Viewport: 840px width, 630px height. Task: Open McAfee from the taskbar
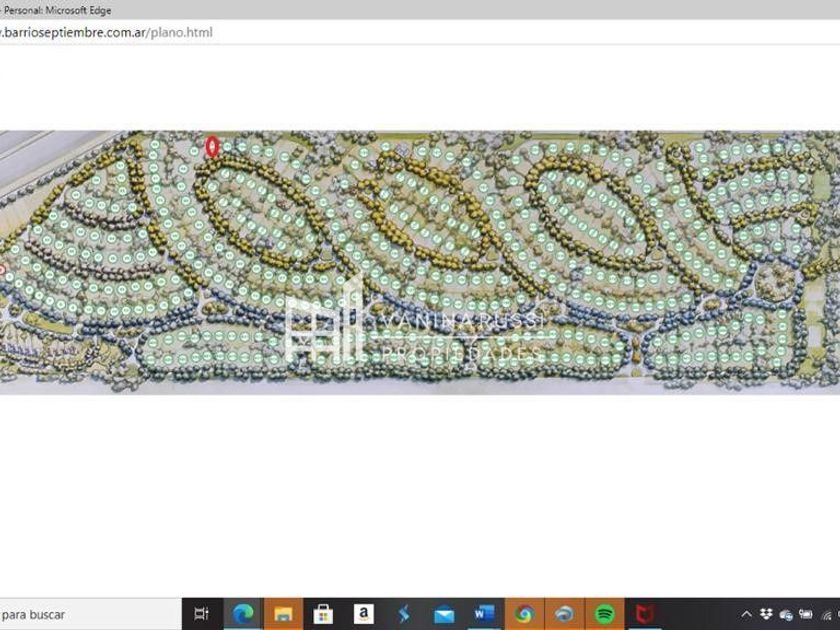click(645, 614)
